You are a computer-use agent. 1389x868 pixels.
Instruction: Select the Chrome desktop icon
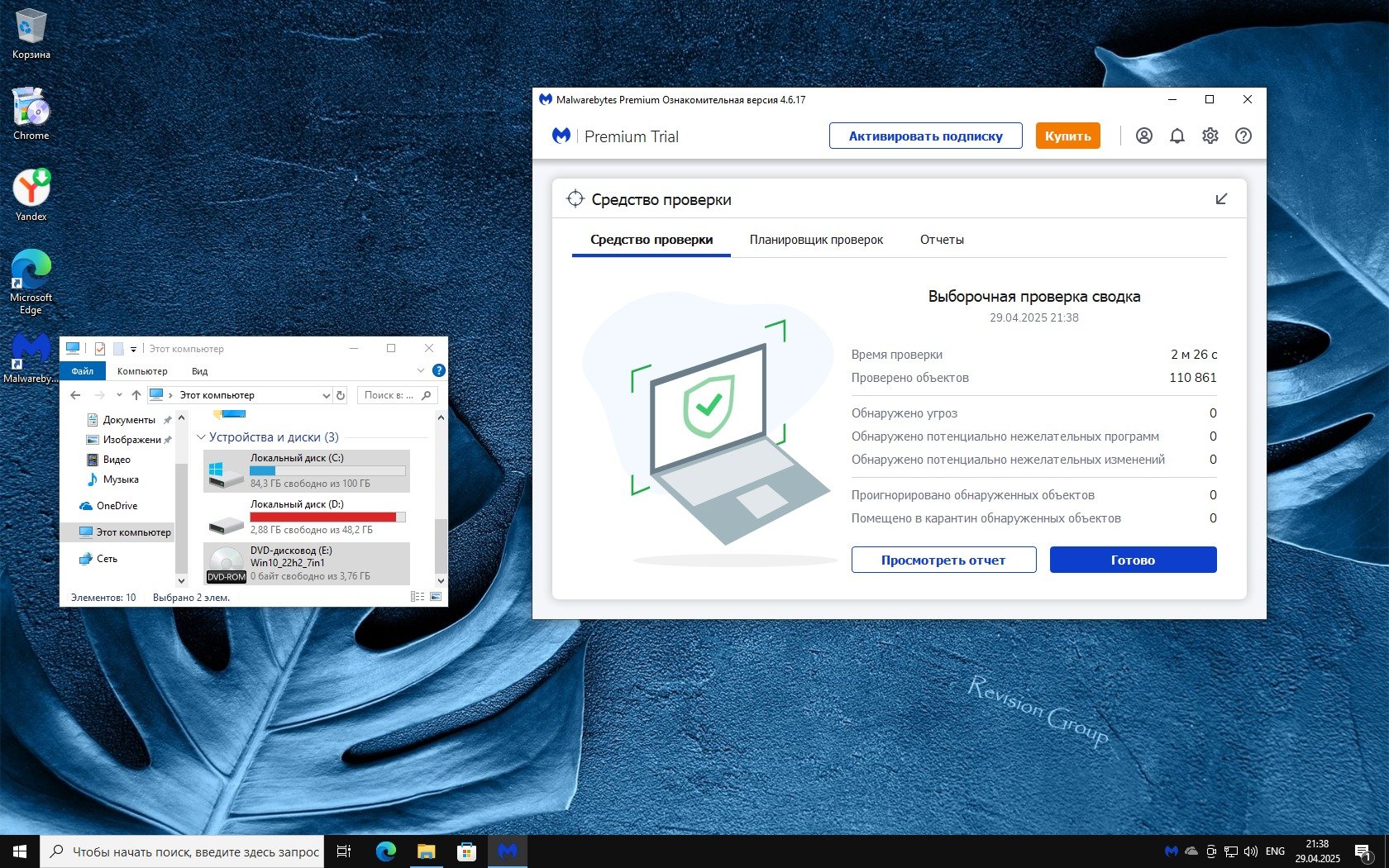tap(31, 114)
